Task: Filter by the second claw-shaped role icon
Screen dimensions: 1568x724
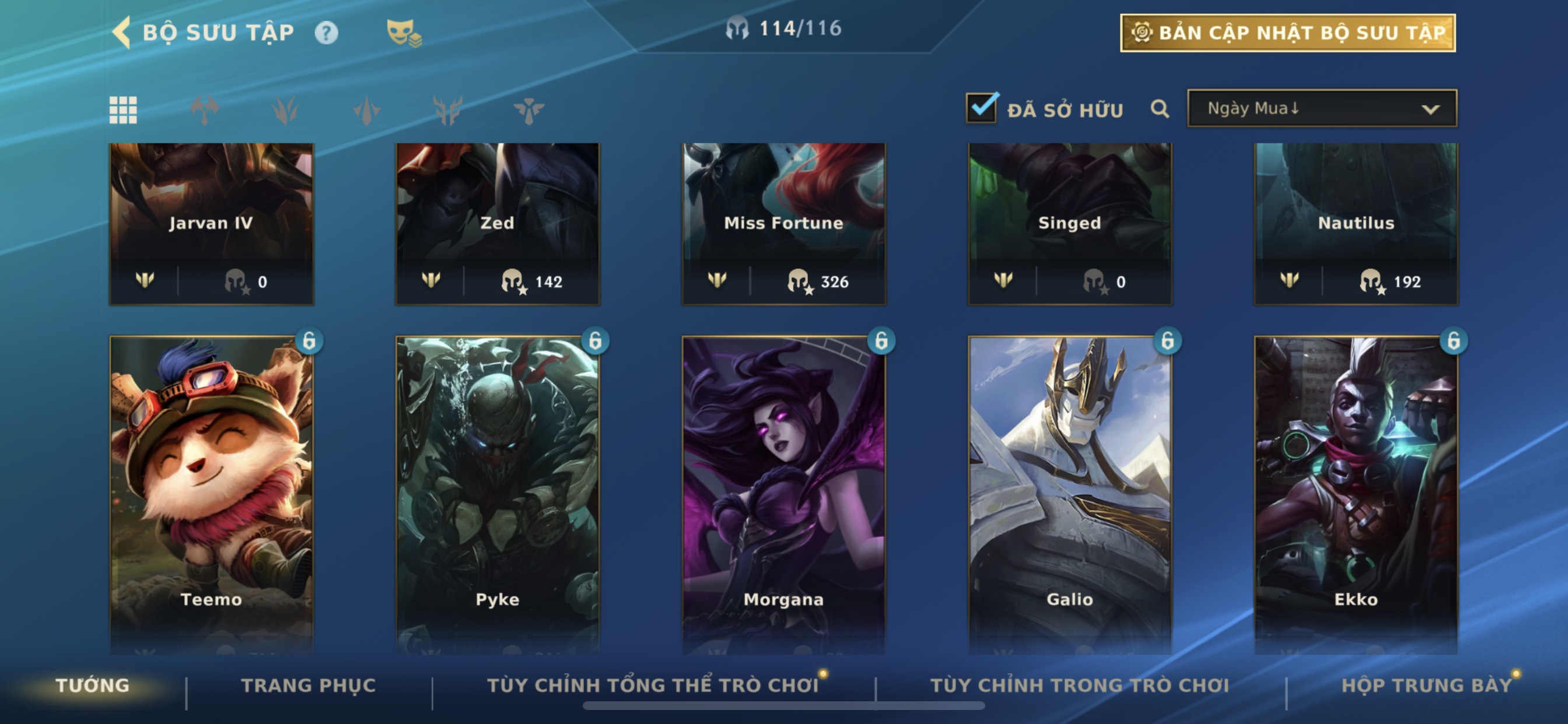Action: point(285,110)
